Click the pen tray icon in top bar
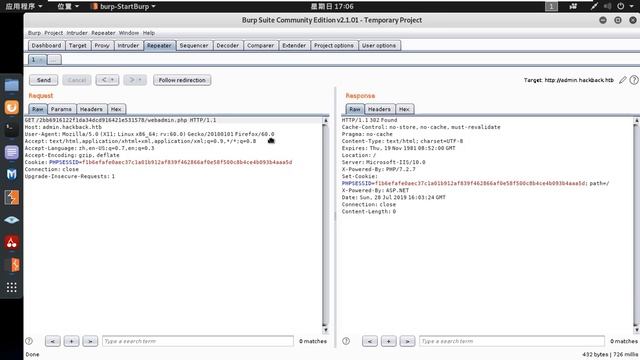Image resolution: width=640 pixels, height=360 pixels. 594,6
